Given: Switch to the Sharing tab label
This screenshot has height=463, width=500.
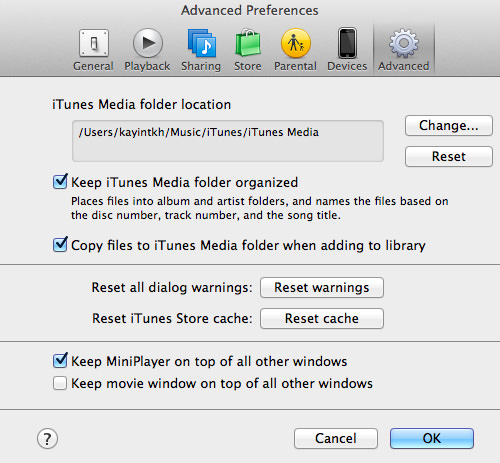Looking at the screenshot, I should (x=201, y=66).
